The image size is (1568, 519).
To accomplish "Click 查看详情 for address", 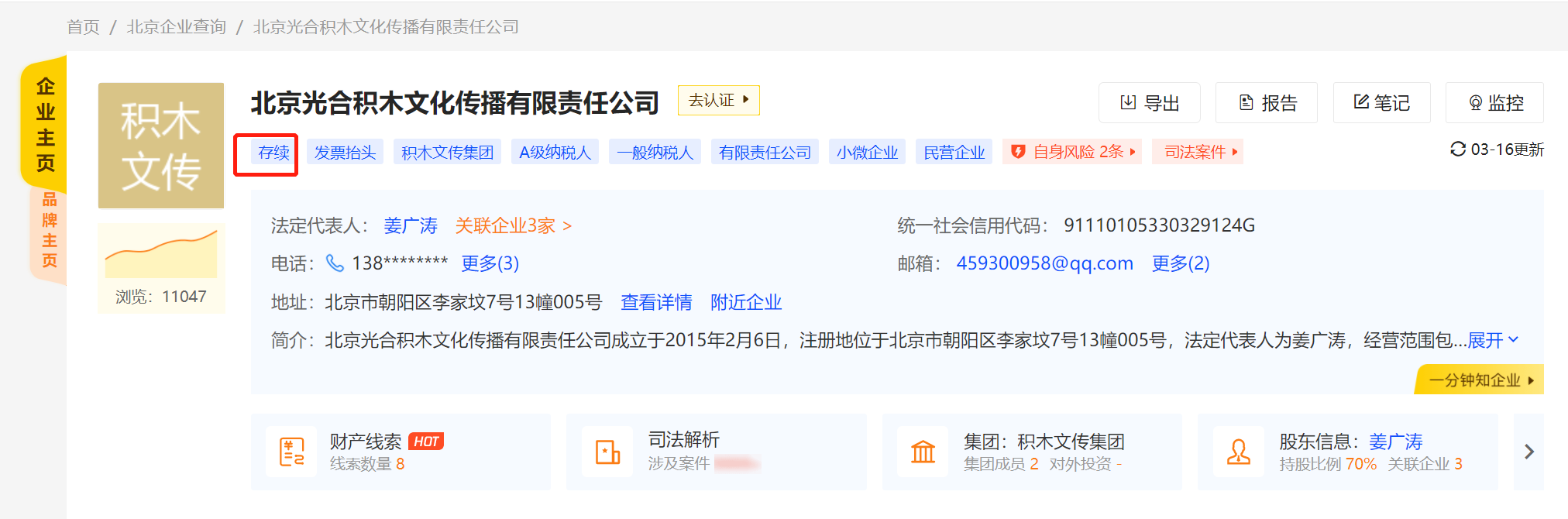I will point(656,302).
